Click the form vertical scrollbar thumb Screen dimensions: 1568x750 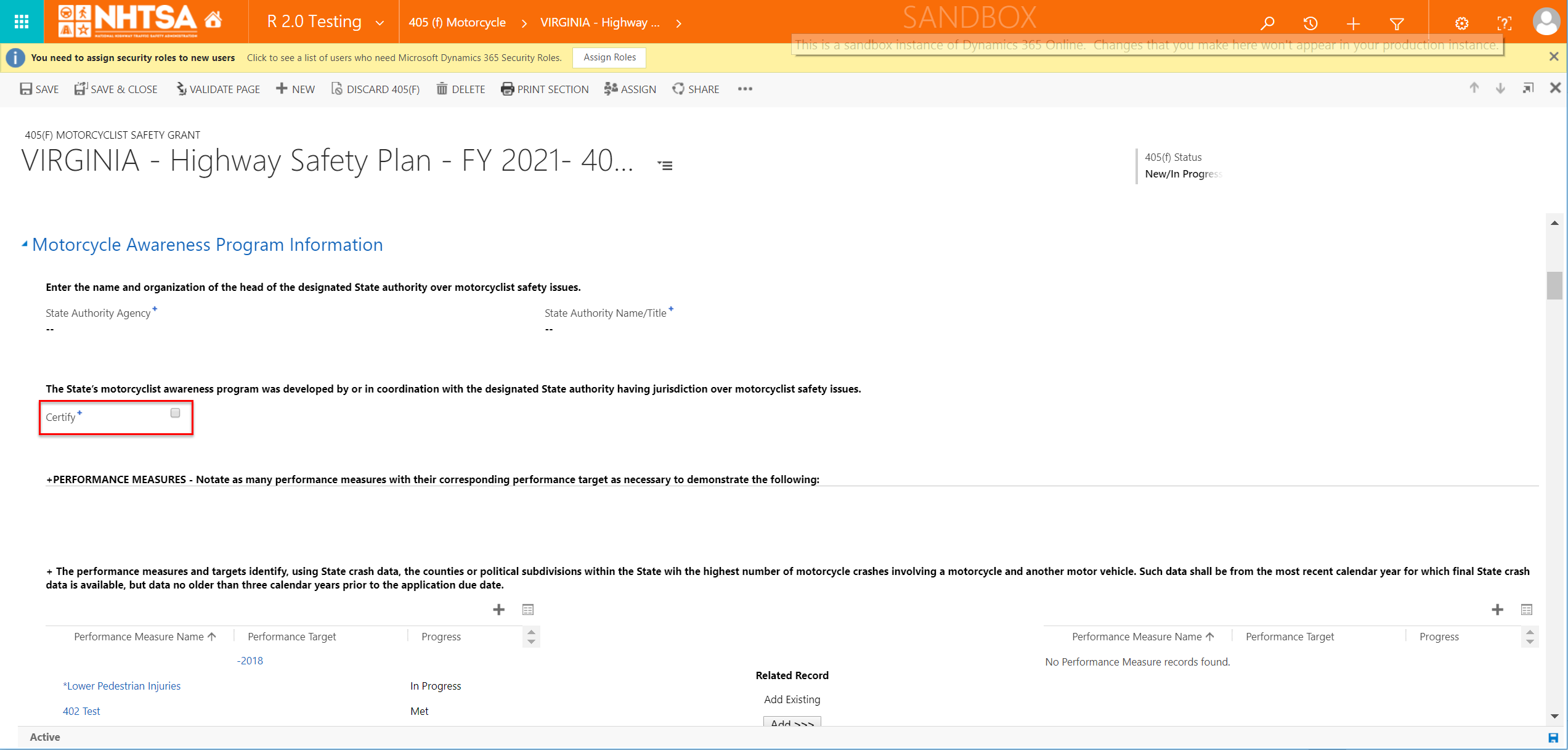(1554, 285)
